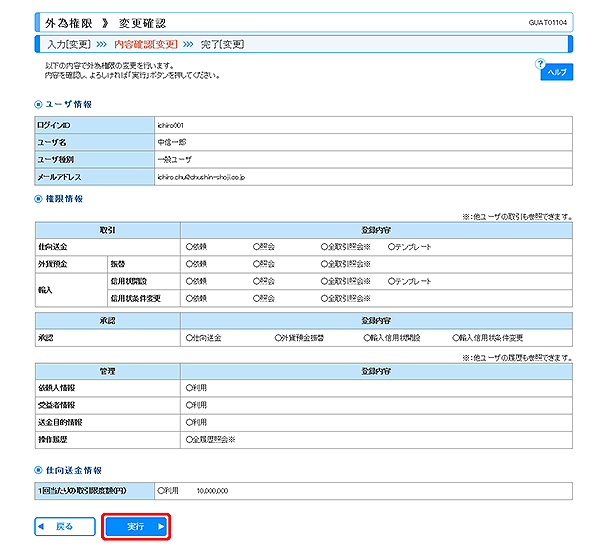This screenshot has height=550, width=600.
Task: Click the 承認 table header
Action: (108, 321)
